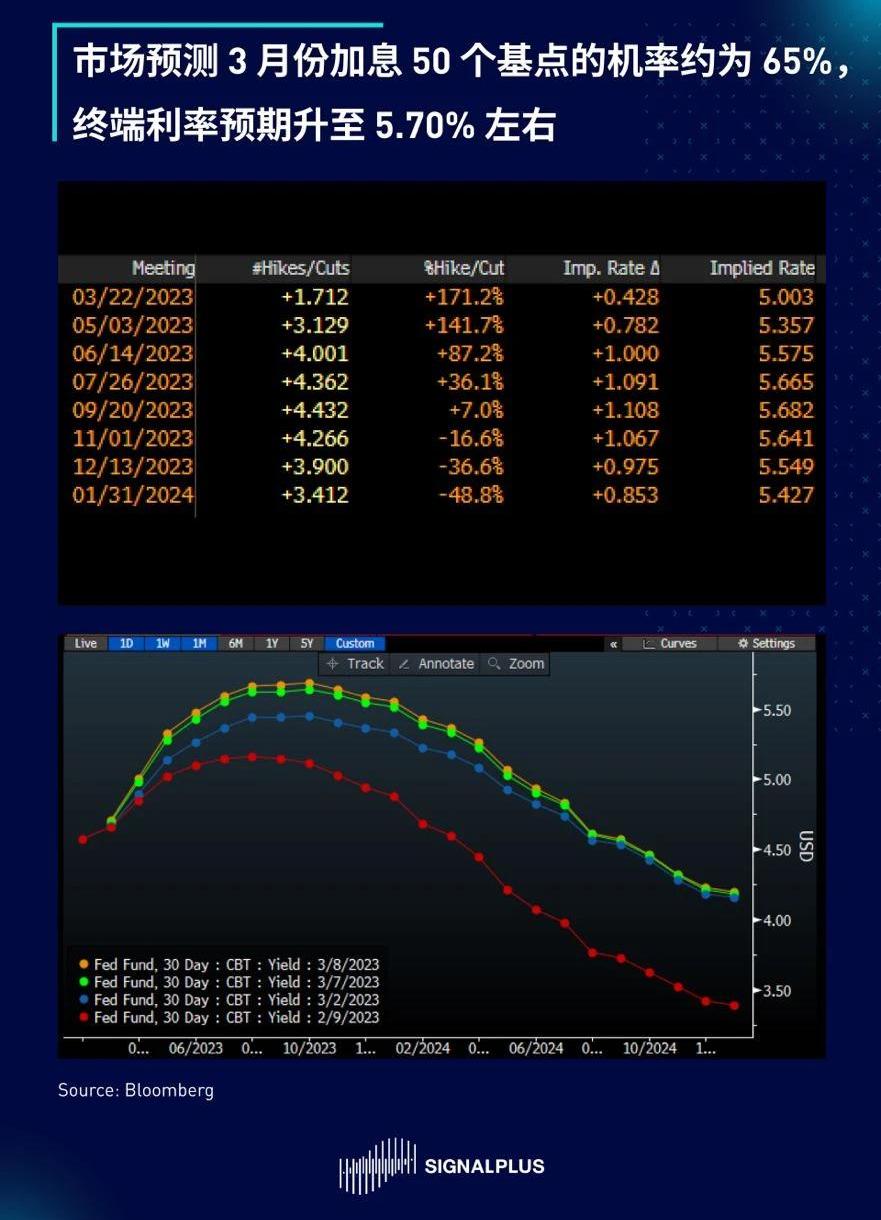Click the red 2/9/2023 legend dot
881x1220 pixels.
point(84,1018)
